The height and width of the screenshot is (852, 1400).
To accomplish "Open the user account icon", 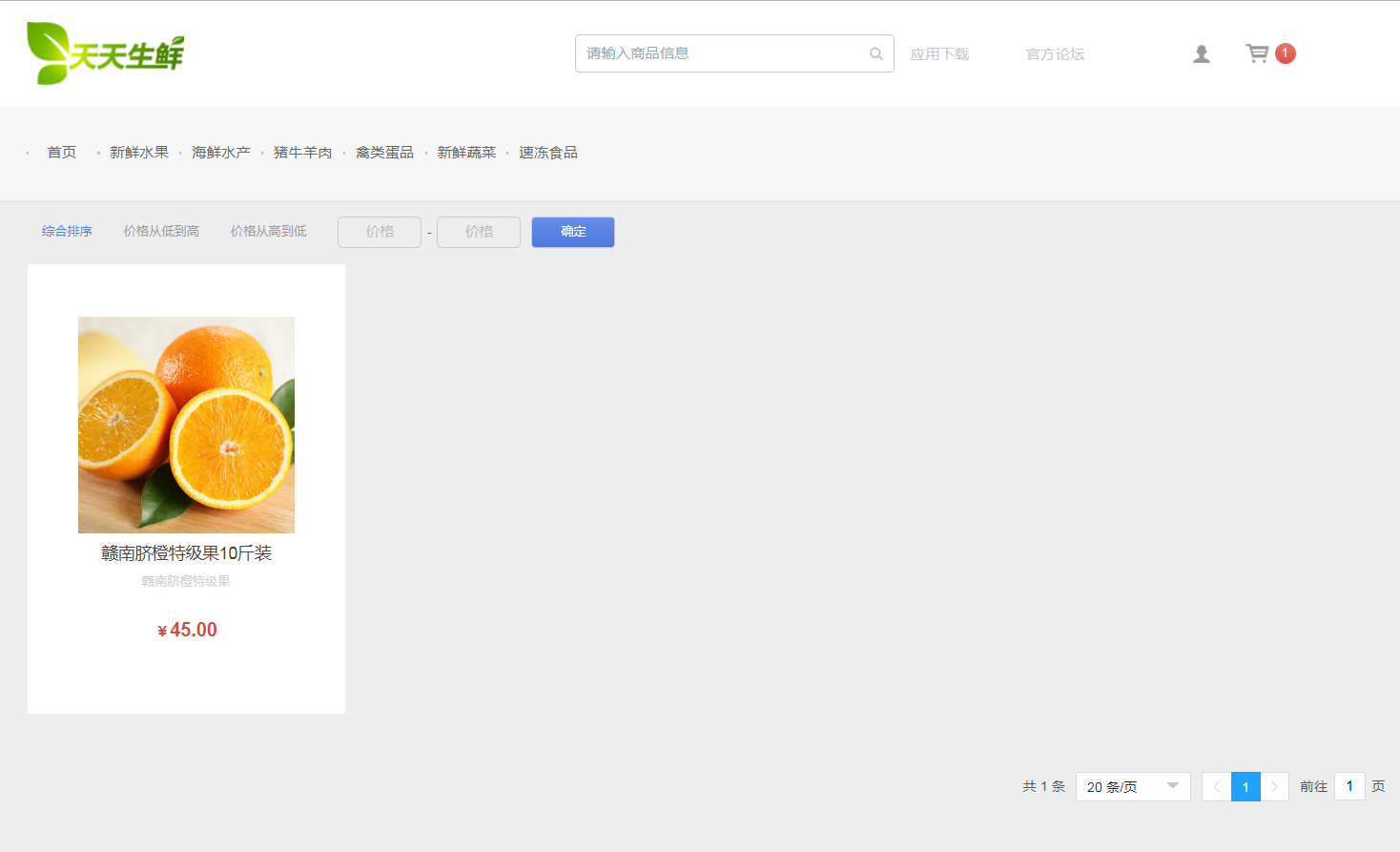I will (x=1202, y=53).
